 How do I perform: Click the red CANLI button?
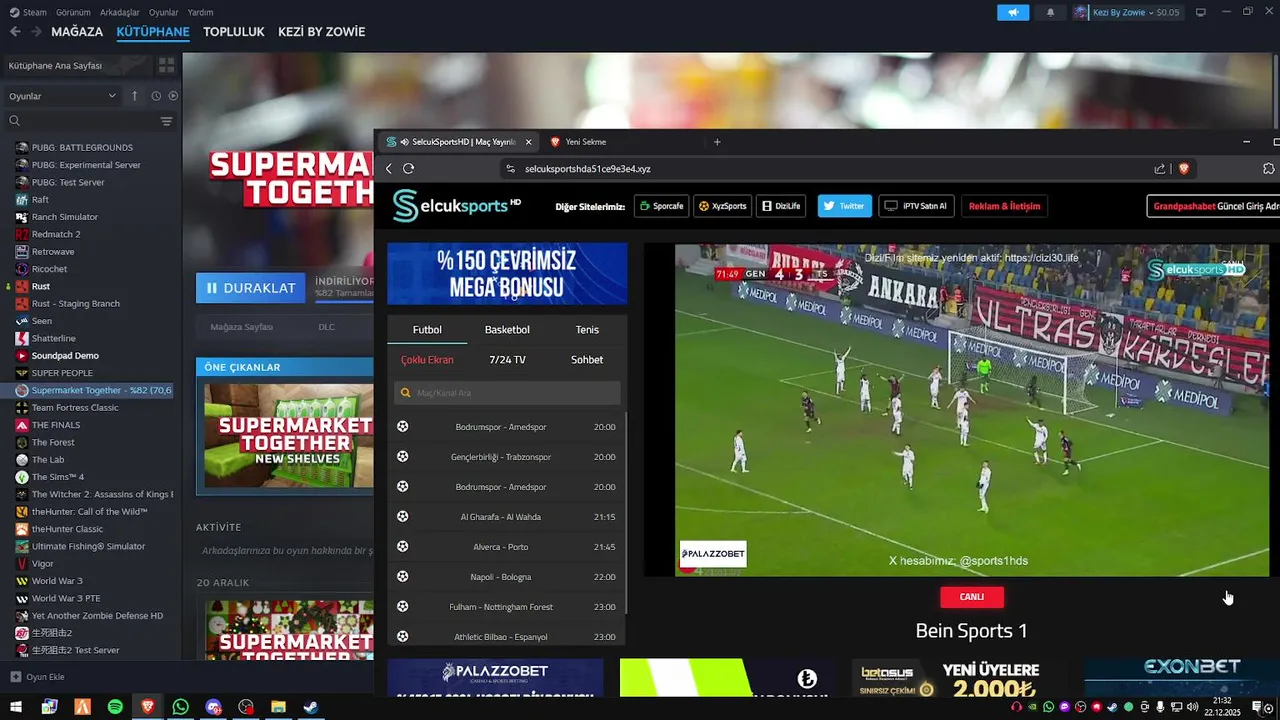(972, 597)
